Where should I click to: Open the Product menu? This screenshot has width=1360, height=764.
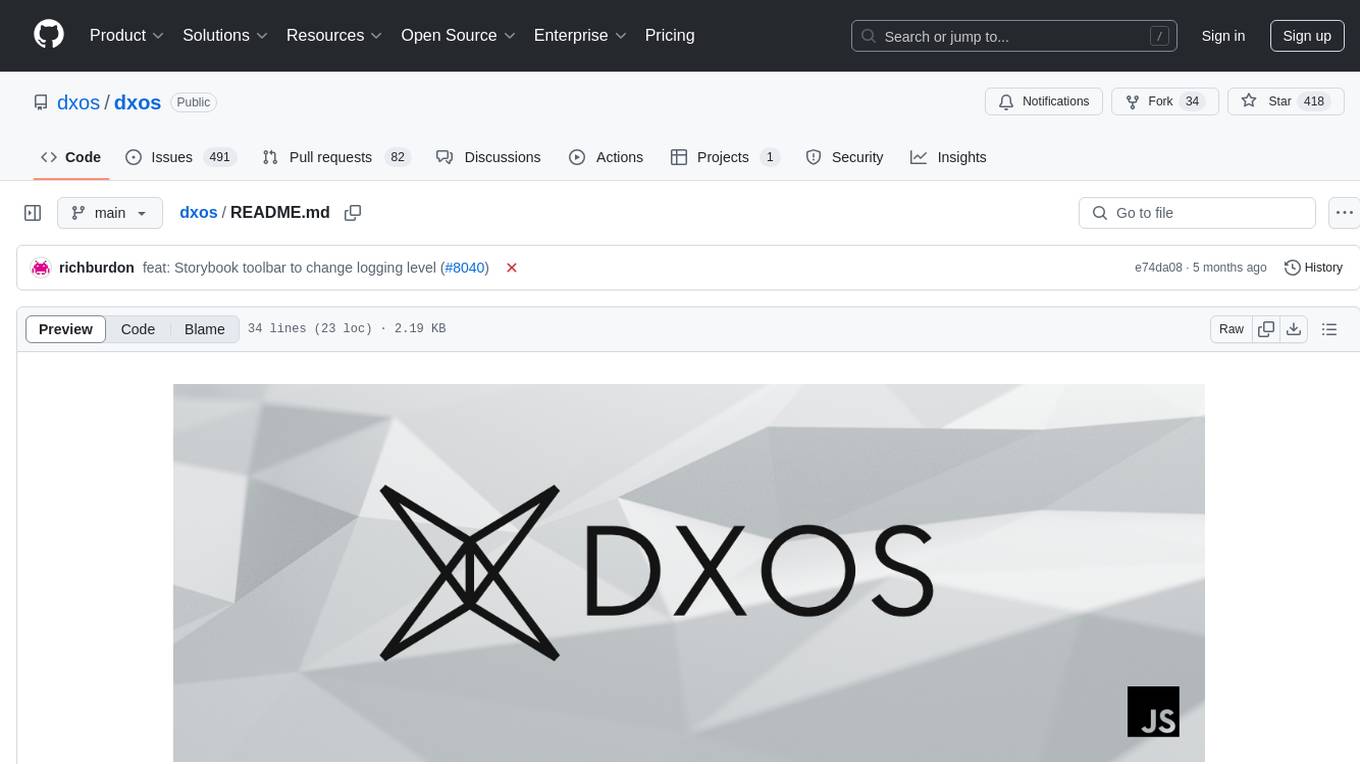click(127, 35)
